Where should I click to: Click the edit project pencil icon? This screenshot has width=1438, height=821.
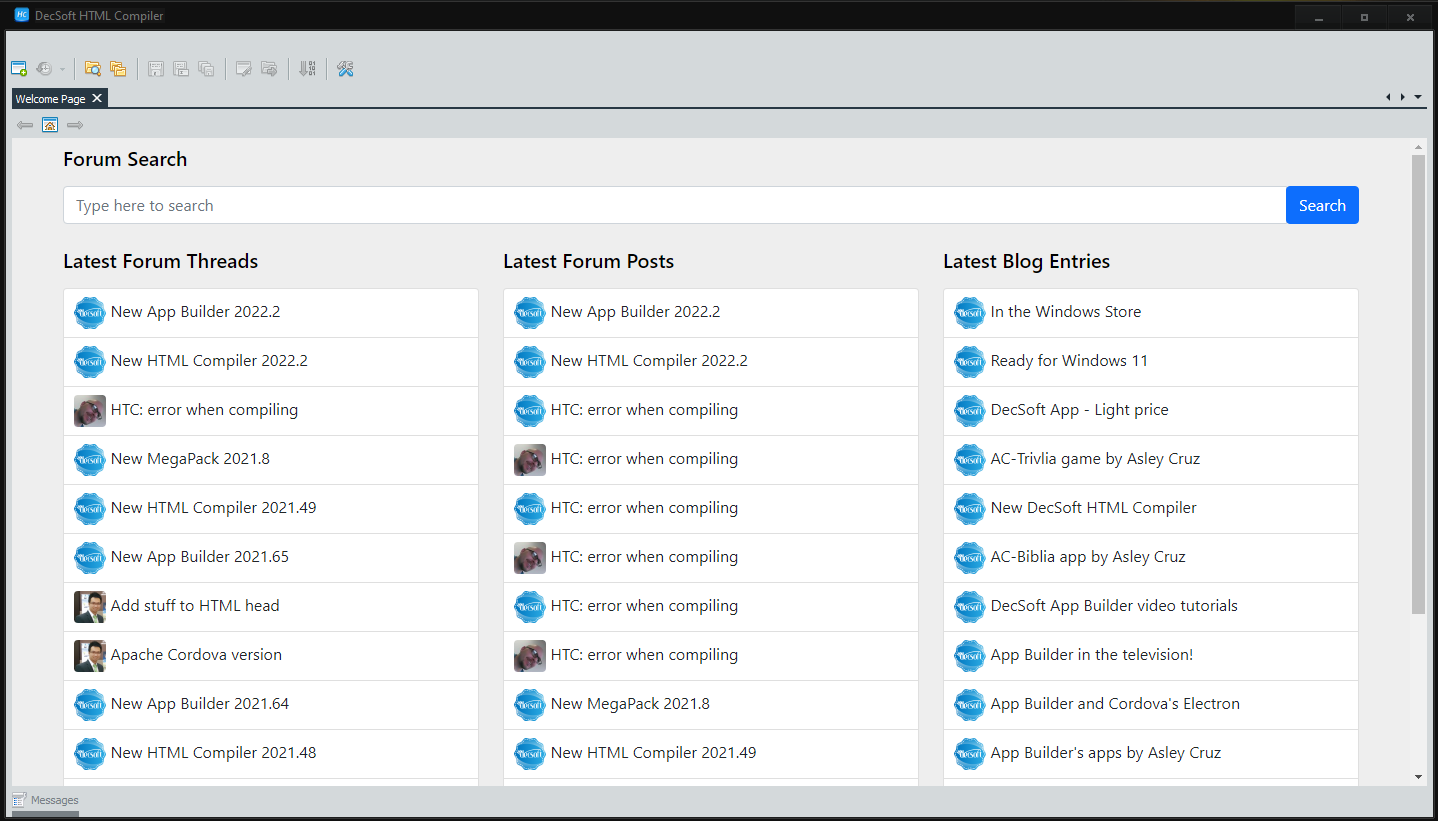pyautogui.click(x=243, y=69)
